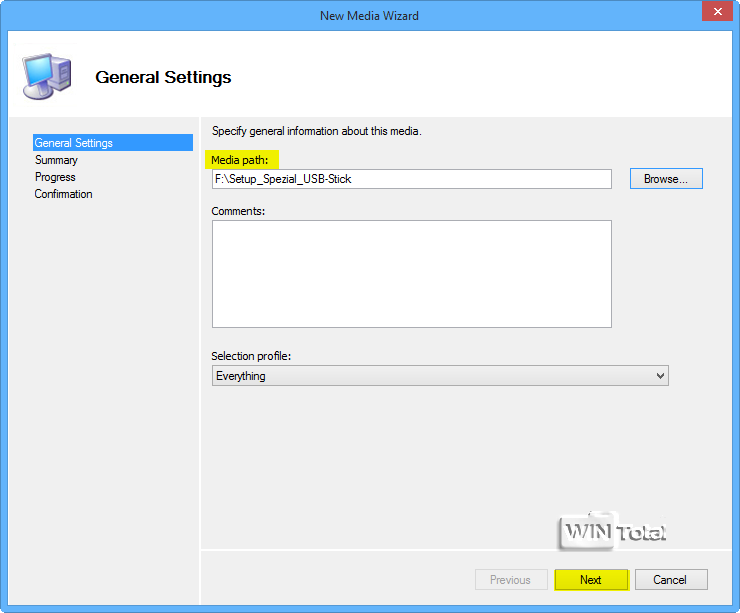Click the New Media Wizard title bar

point(369,15)
